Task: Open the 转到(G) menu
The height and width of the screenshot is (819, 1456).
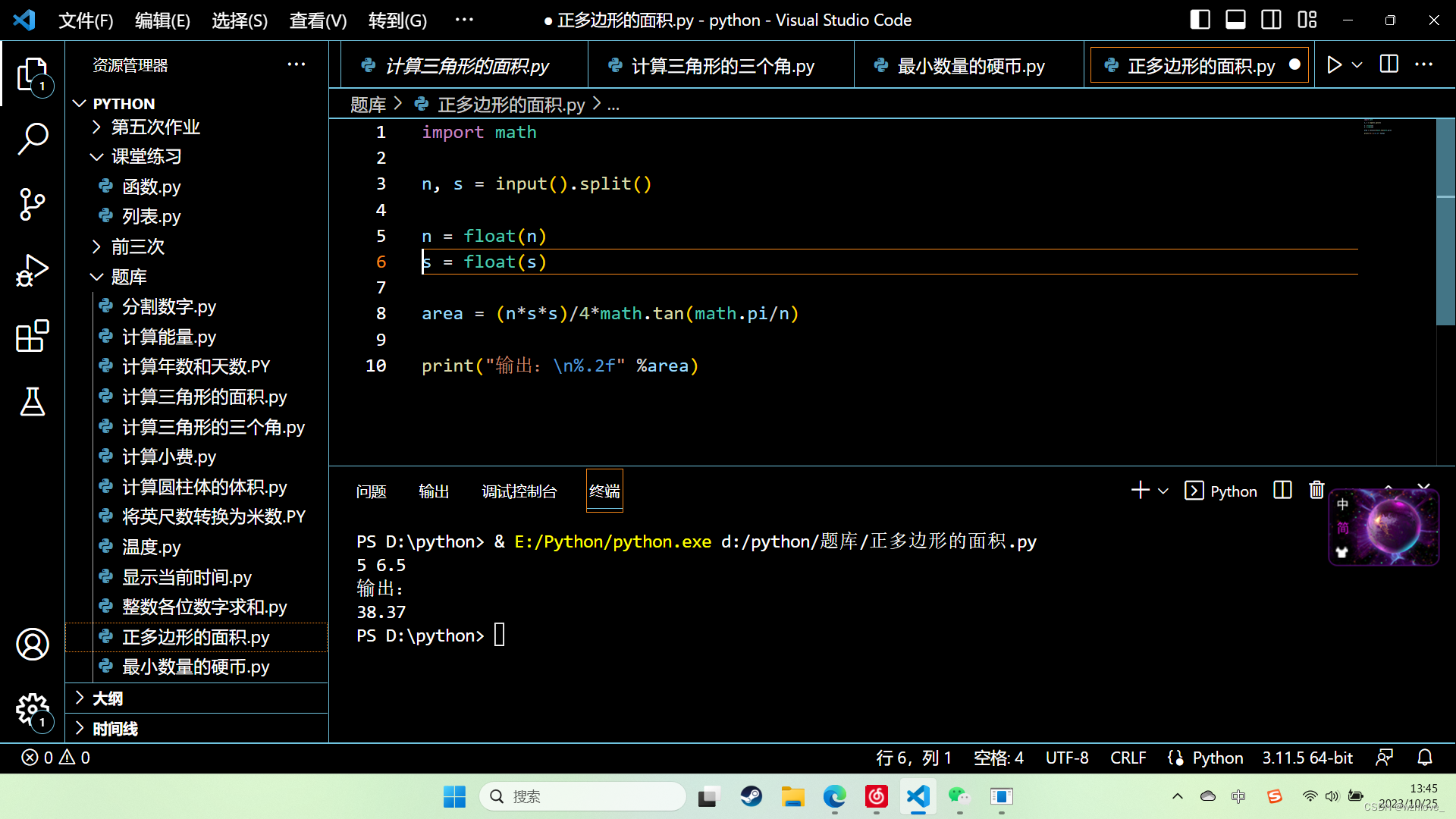Action: point(397,20)
